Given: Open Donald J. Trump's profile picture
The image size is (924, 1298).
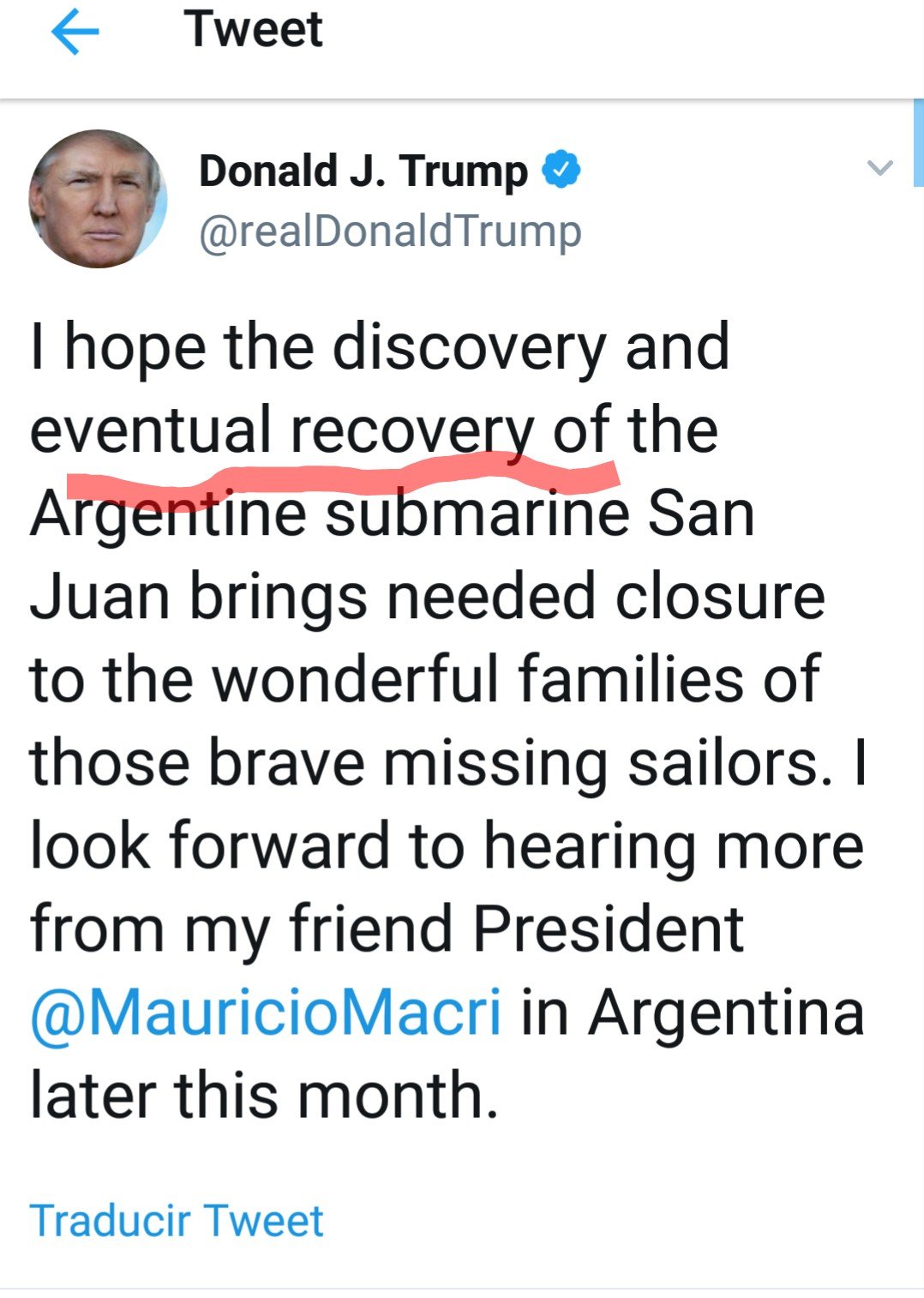Looking at the screenshot, I should (98, 199).
